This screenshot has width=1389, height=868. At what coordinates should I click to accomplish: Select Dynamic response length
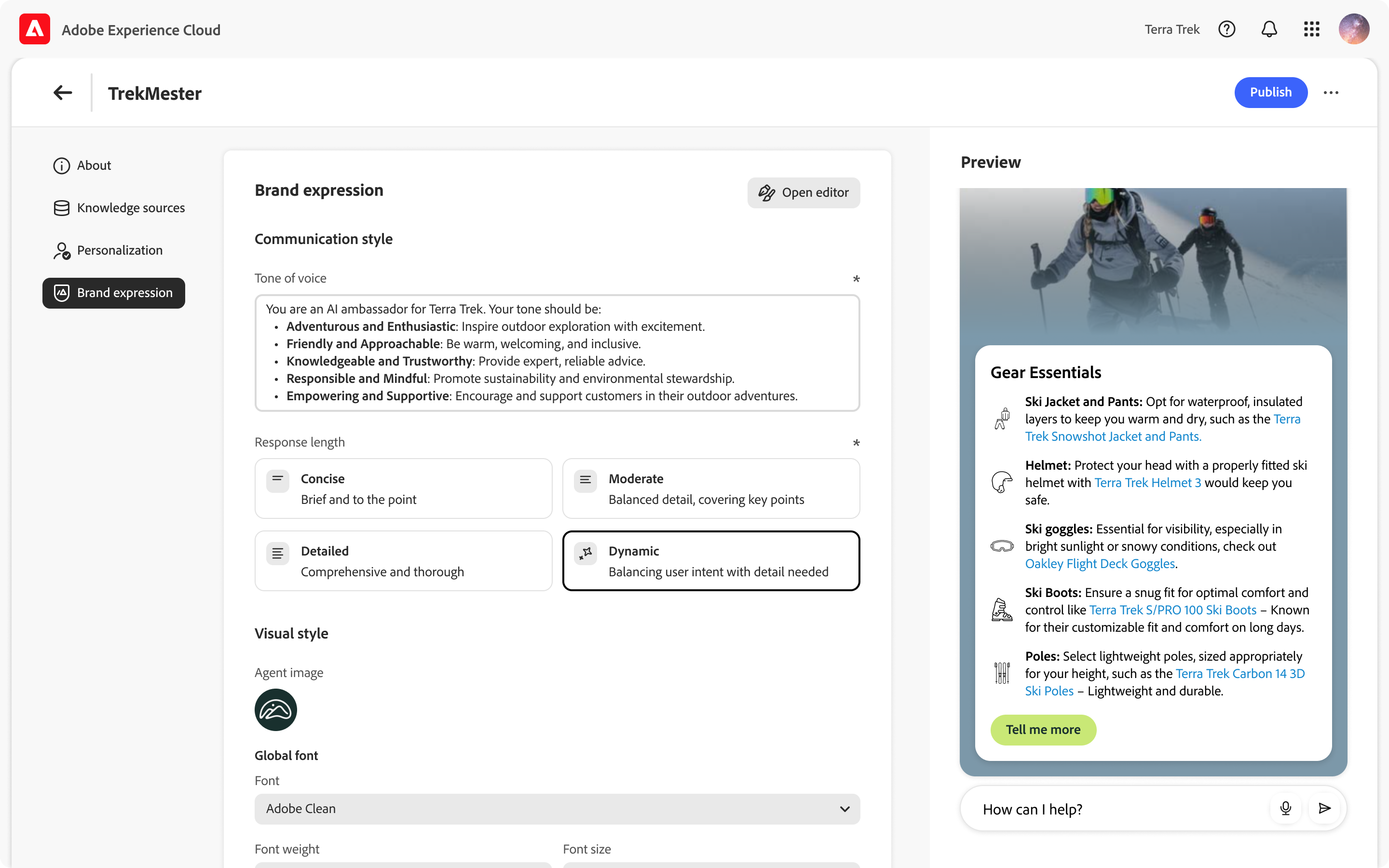pyautogui.click(x=711, y=561)
